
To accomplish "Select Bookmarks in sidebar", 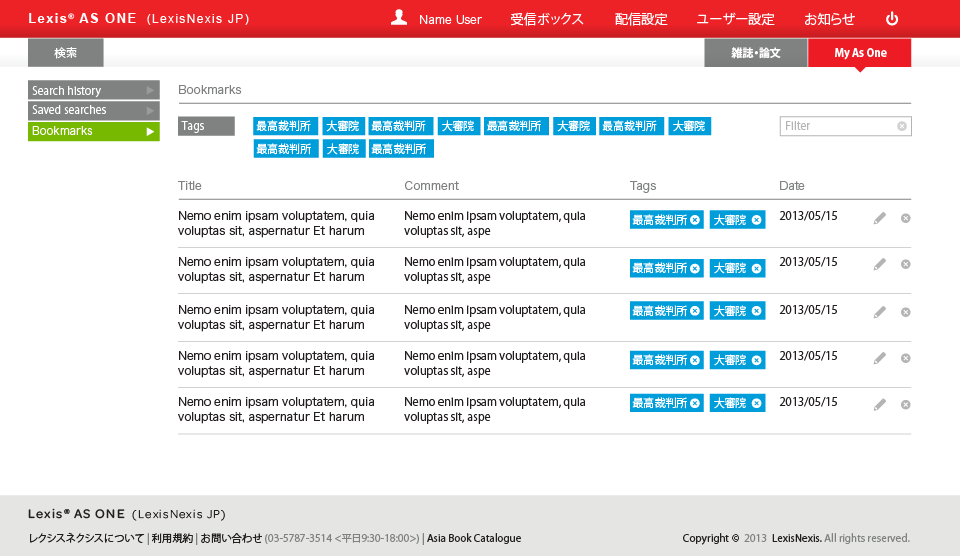I will click(x=94, y=131).
